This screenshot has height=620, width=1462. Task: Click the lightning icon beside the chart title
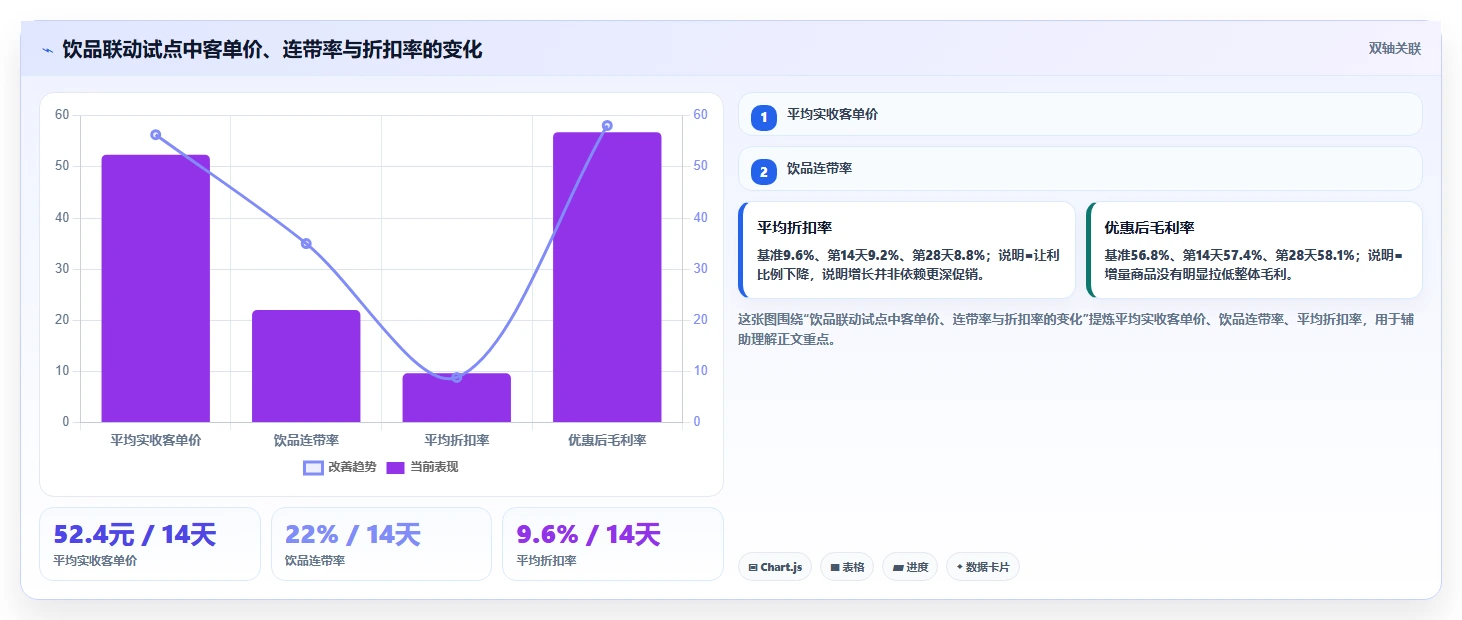[47, 50]
